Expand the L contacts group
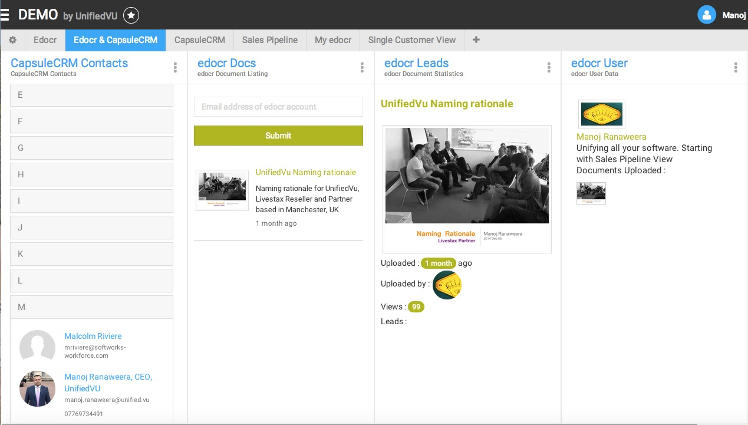Viewport: 748px width, 425px height. point(92,280)
